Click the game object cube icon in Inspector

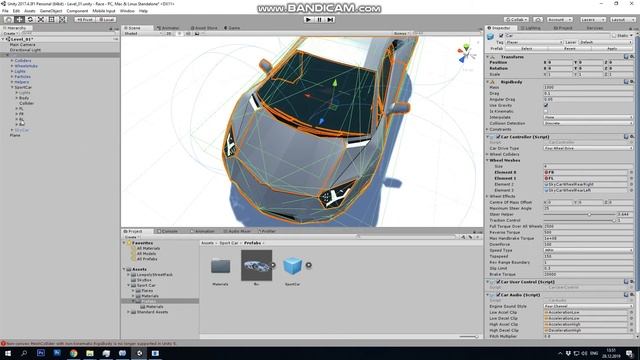(x=491, y=37)
